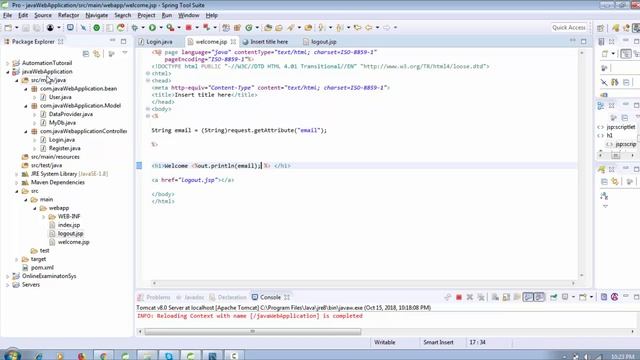640x360 pixels.
Task: Click the Quick Access search field
Action: coord(569,27)
